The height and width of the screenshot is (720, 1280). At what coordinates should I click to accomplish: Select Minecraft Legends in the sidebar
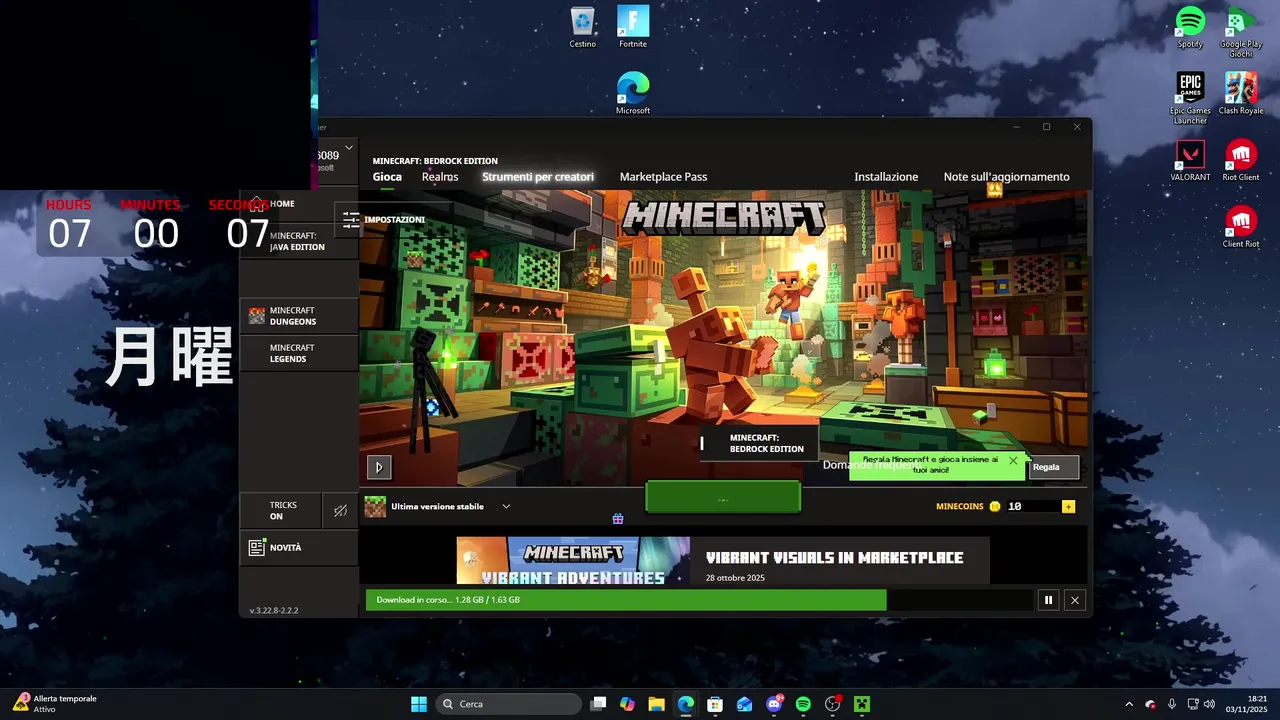point(299,353)
